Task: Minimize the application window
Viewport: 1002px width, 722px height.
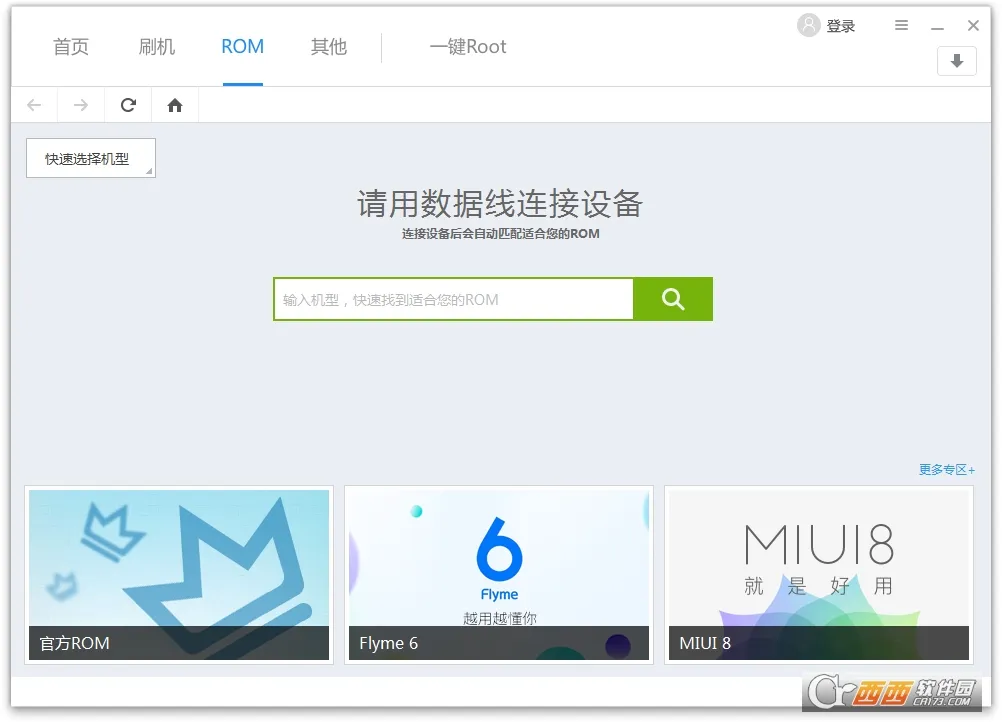Action: pos(937,26)
